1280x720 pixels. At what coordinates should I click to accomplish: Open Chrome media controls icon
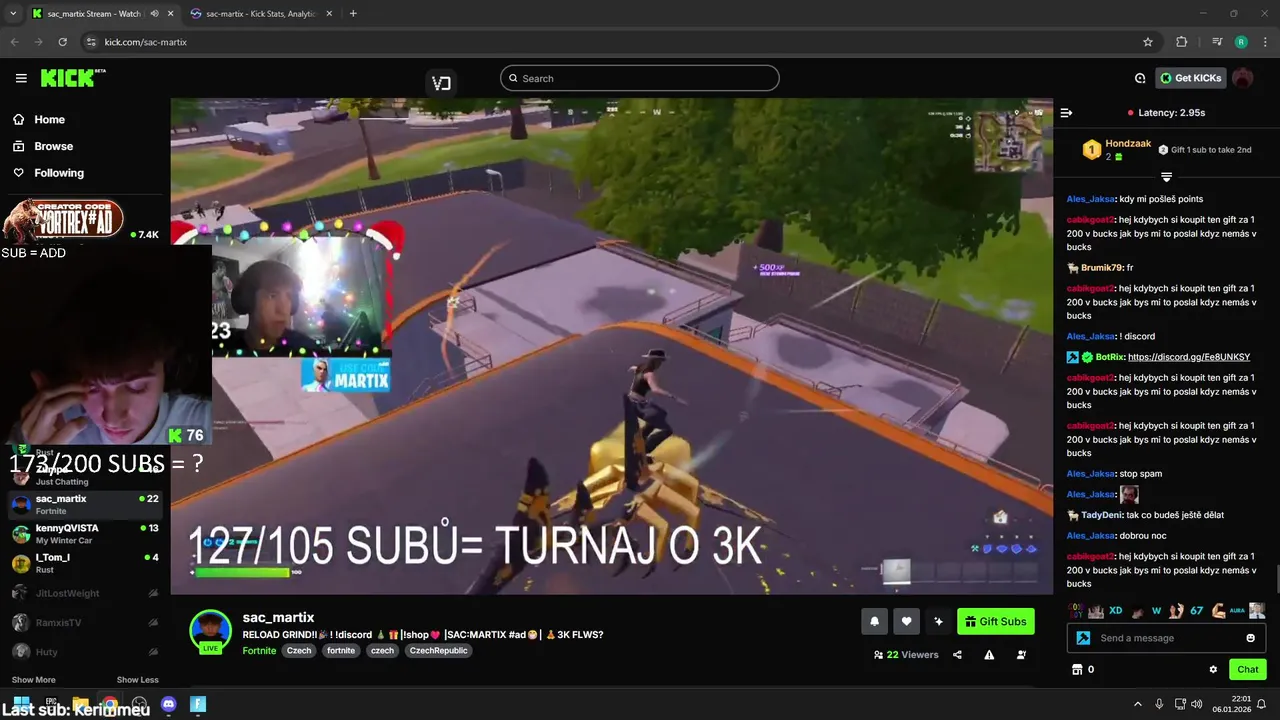click(x=1217, y=42)
